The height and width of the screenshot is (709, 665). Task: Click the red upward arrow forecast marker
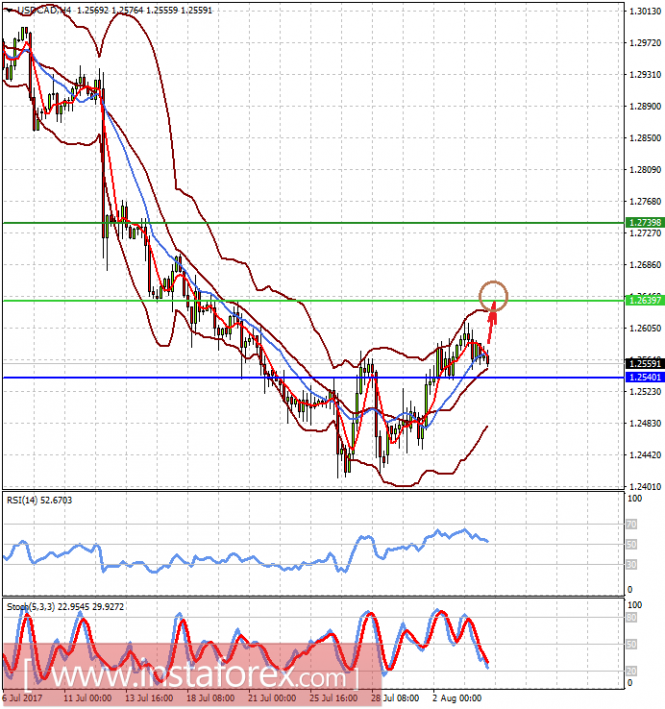(492, 322)
